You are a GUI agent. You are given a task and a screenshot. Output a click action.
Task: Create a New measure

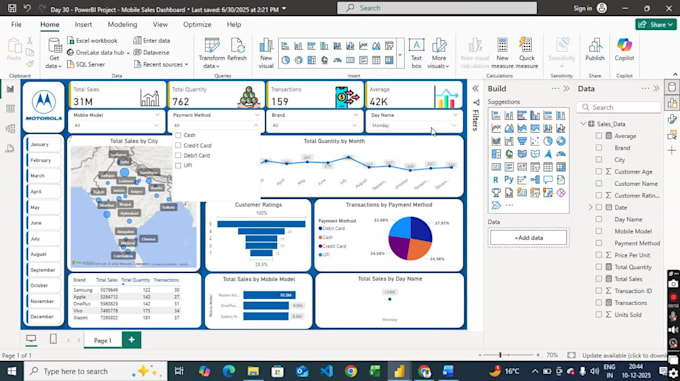pos(502,53)
